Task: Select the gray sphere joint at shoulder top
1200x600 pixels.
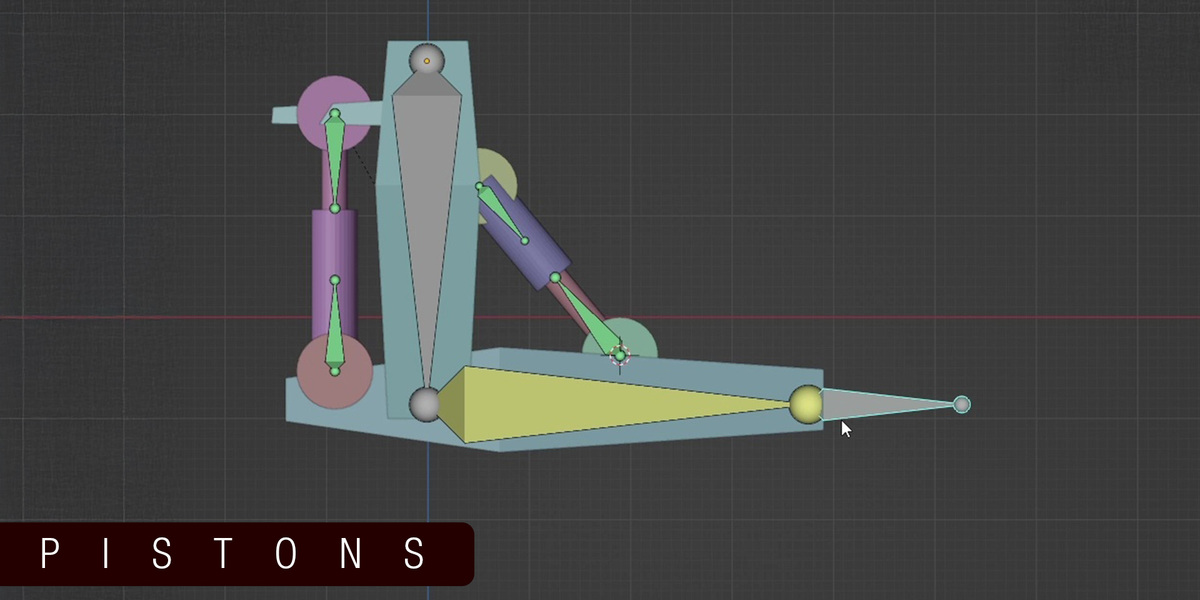Action: [427, 60]
